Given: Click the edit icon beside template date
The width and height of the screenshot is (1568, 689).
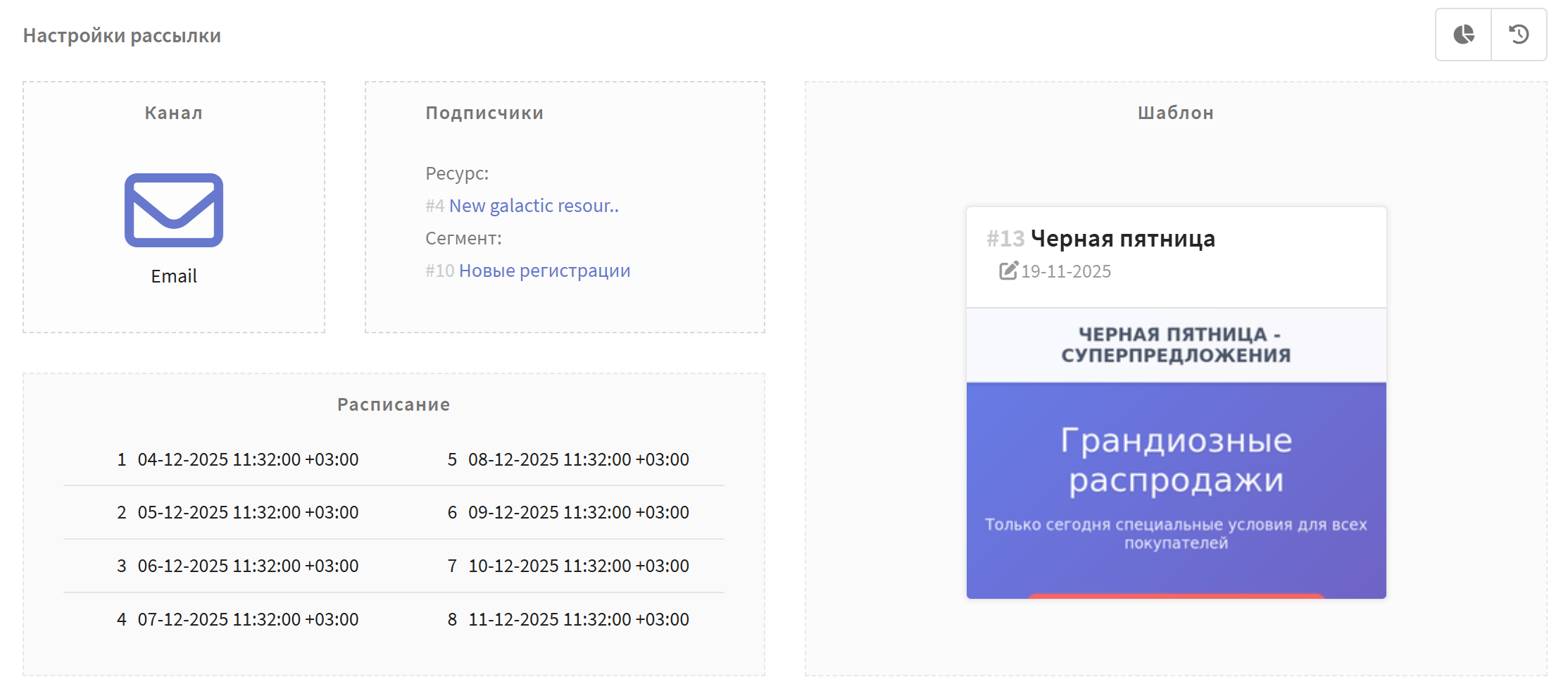Looking at the screenshot, I should [1008, 271].
